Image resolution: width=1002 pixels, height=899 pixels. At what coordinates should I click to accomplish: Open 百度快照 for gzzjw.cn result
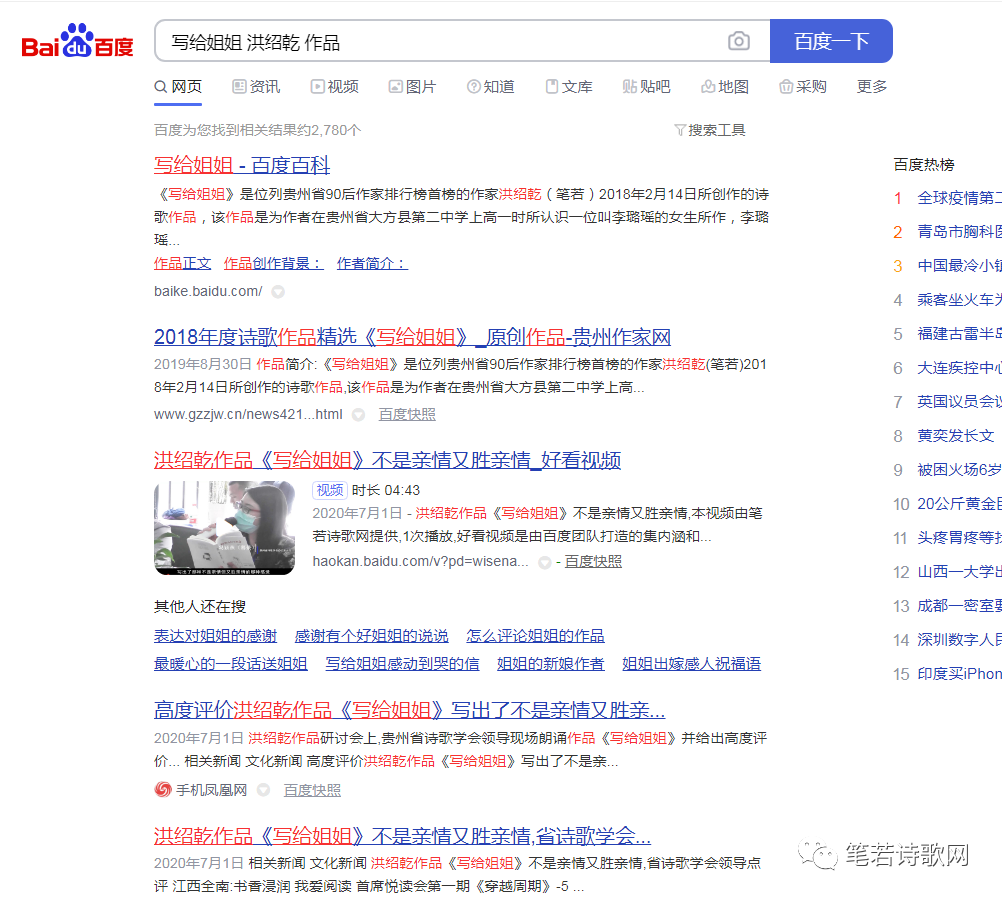point(407,415)
